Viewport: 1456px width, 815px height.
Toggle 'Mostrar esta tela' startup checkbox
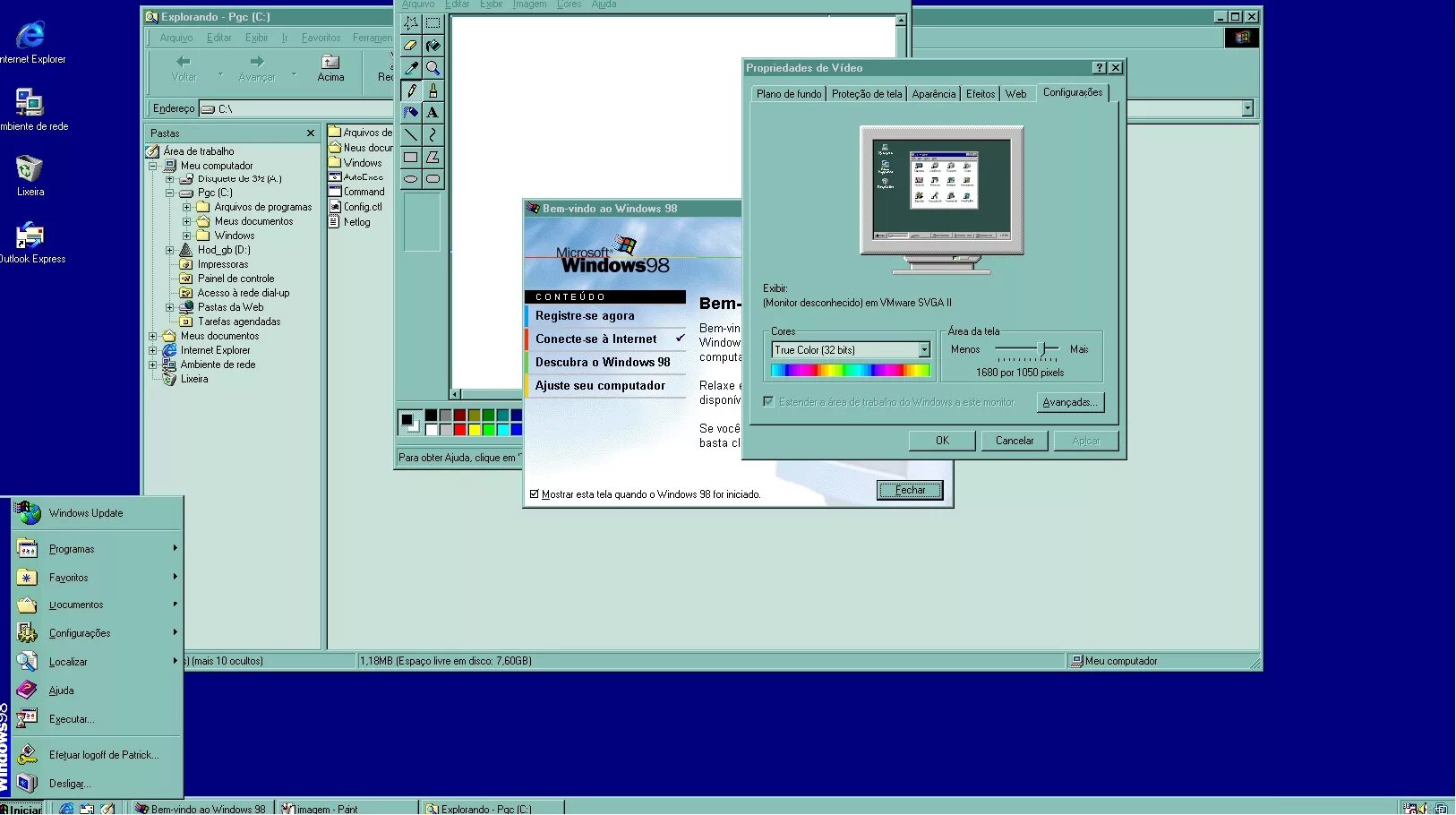click(535, 494)
